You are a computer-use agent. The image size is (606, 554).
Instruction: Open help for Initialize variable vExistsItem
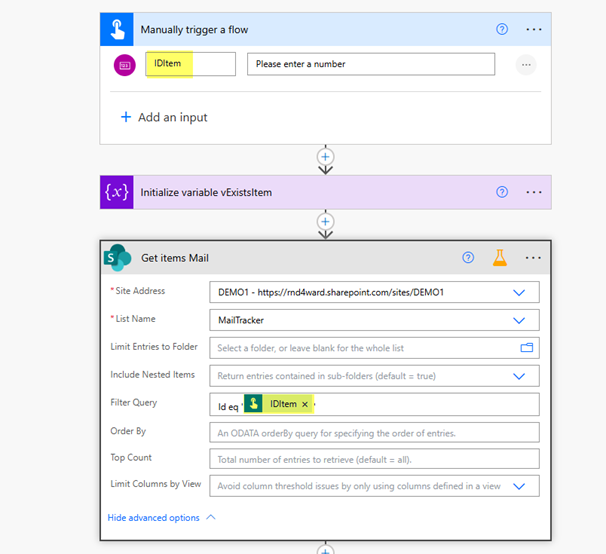[x=502, y=192]
